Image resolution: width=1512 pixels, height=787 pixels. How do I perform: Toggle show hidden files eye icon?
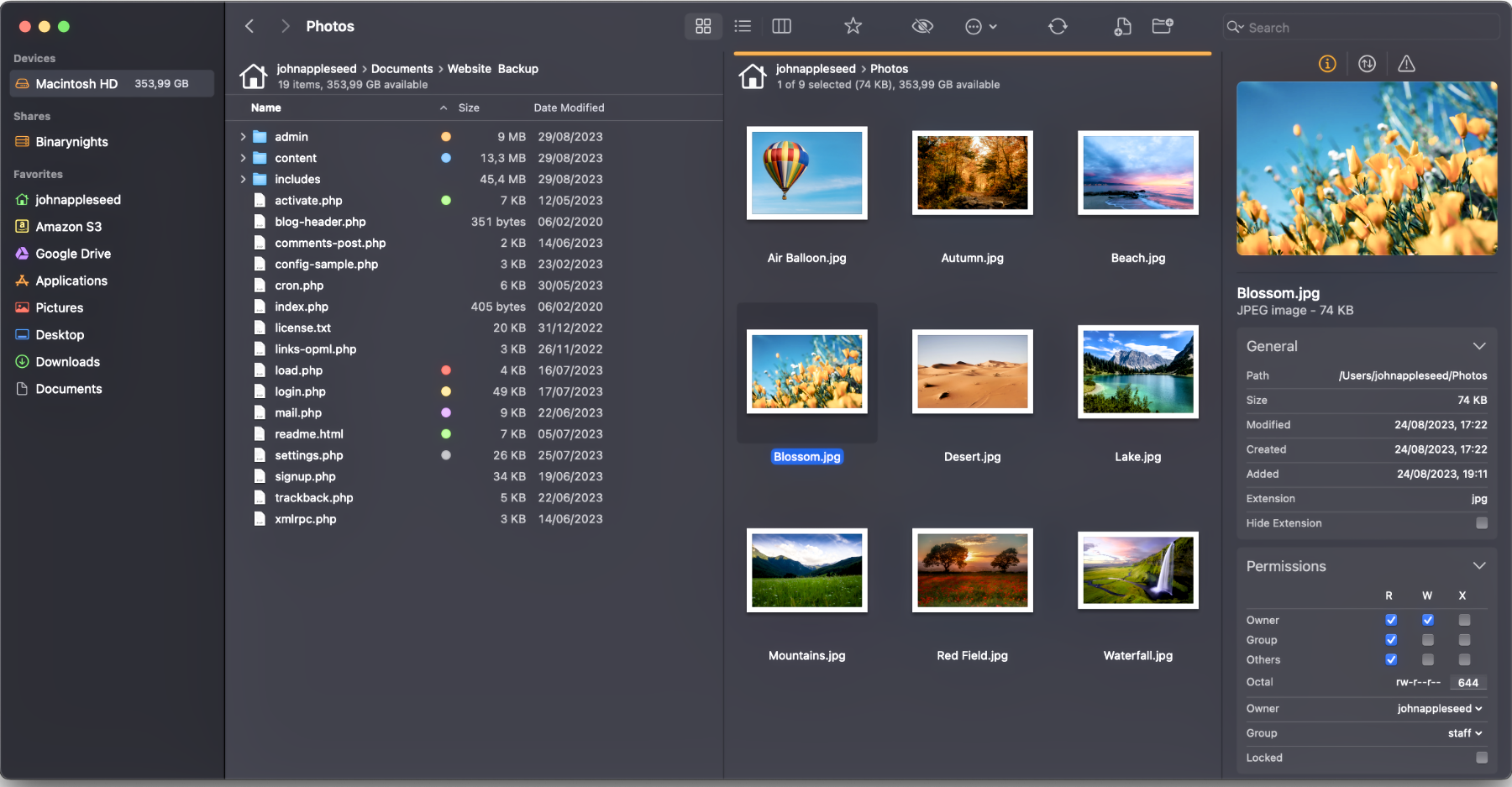point(922,27)
